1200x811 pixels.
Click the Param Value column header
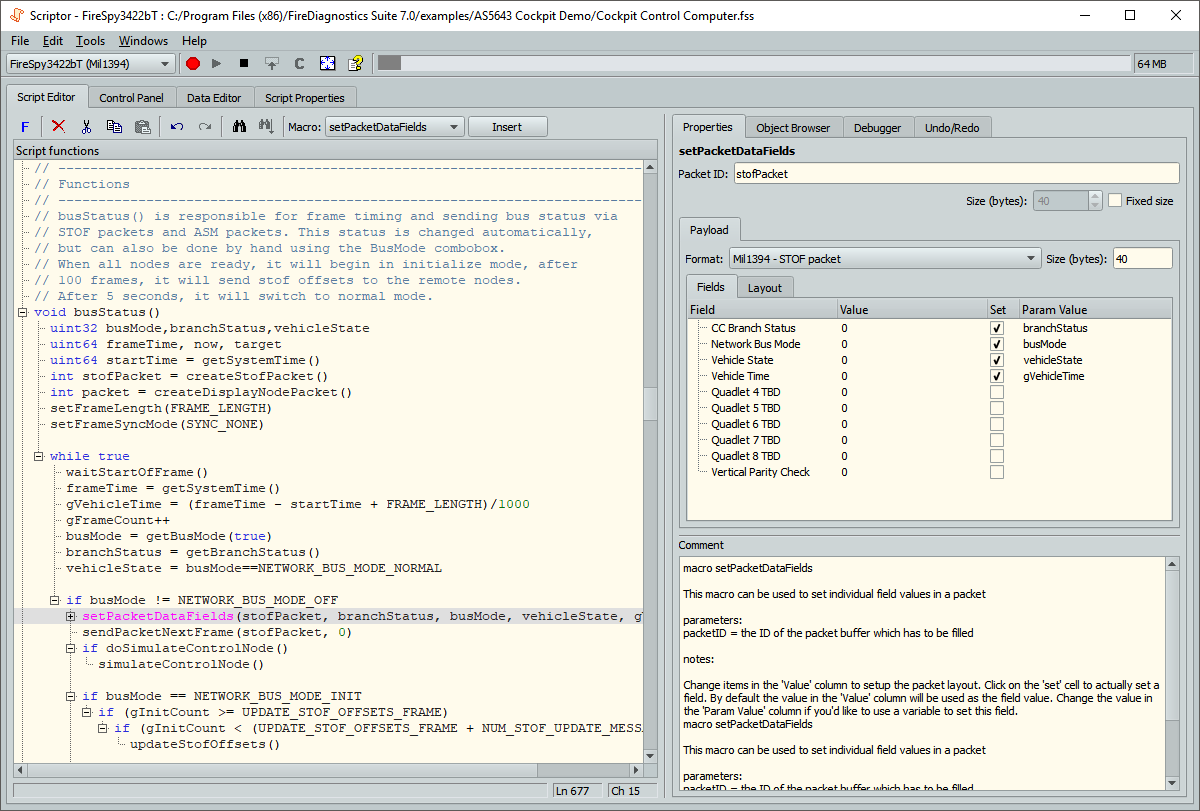point(1095,310)
